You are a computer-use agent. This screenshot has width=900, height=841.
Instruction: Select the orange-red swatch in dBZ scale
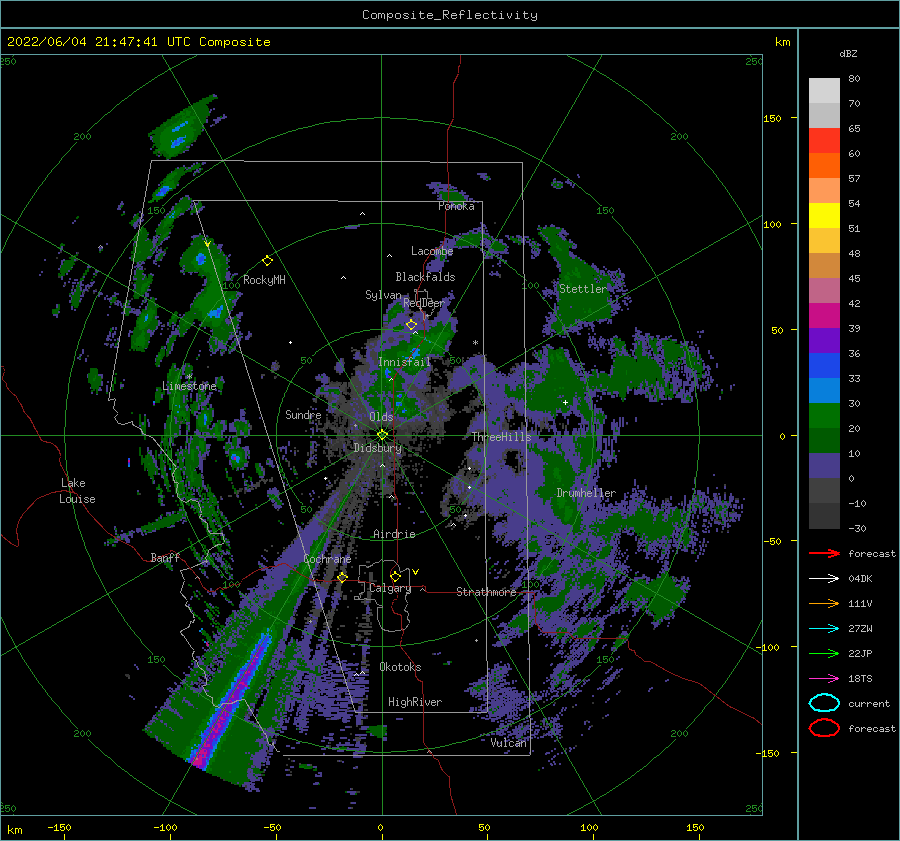tap(824, 165)
